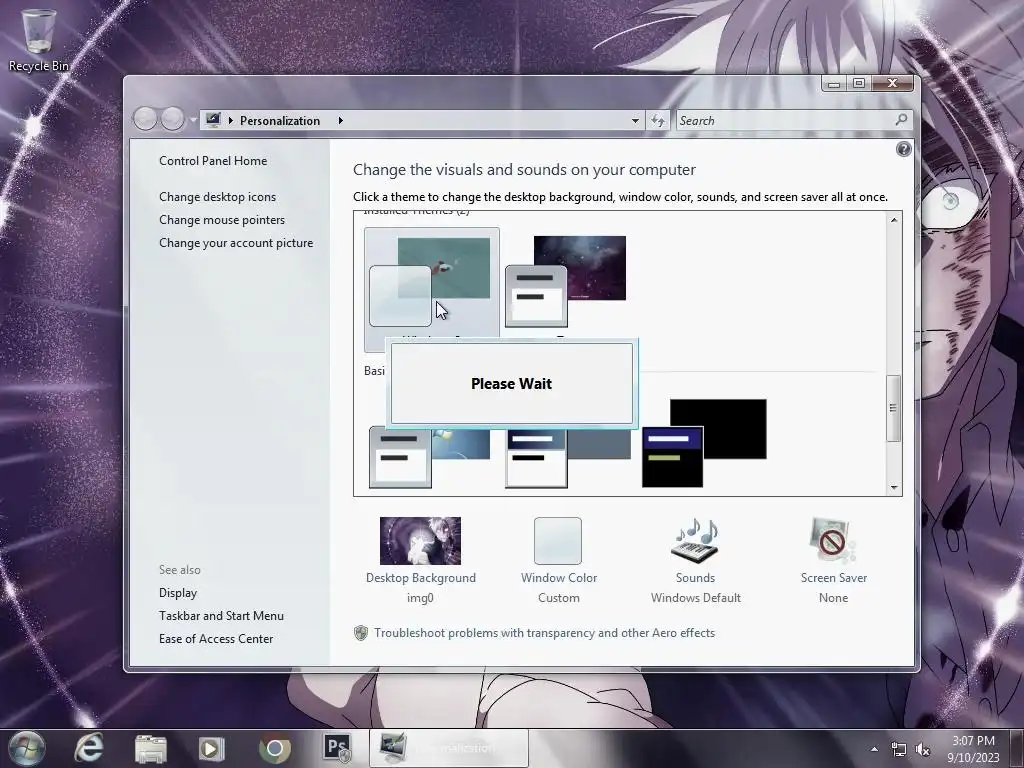Click the network tray icon

coord(899,750)
